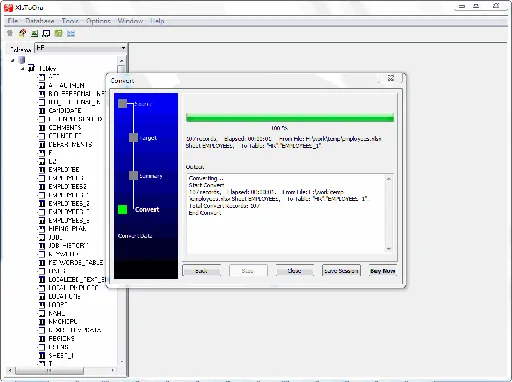Click the black-framed toolbar icon
Viewport: 512px width, 382px height.
(x=46, y=33)
